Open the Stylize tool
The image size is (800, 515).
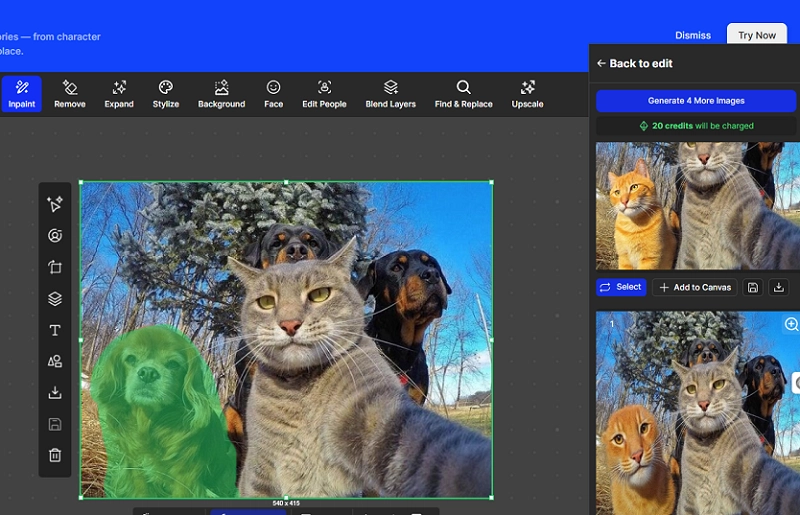click(166, 94)
